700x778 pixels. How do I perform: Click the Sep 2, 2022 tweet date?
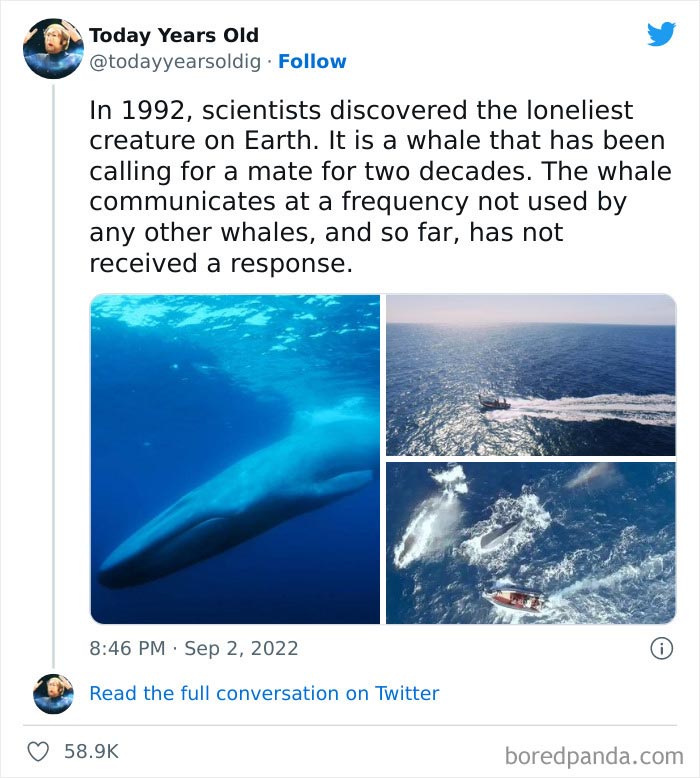(241, 648)
